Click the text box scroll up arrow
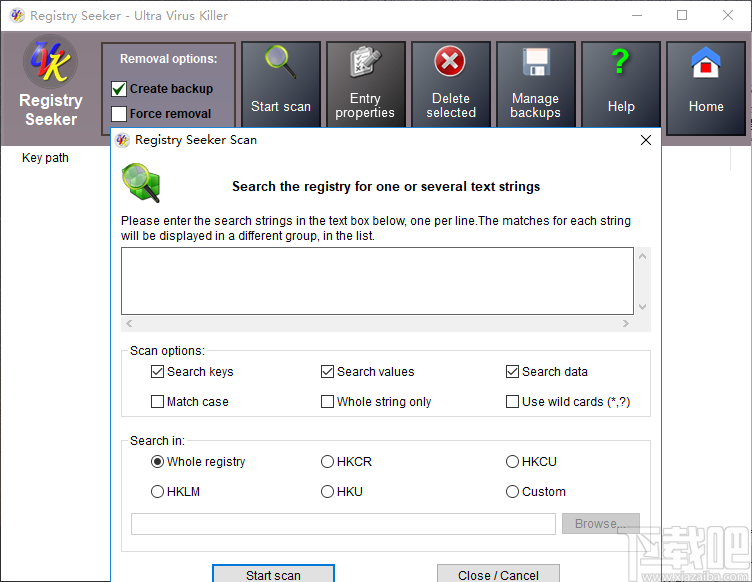752x582 pixels. click(643, 256)
